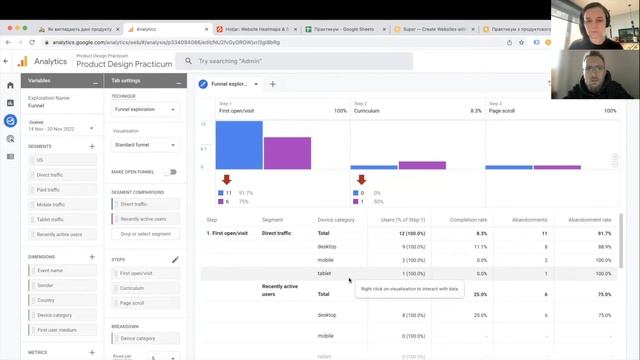Image resolution: width=640 pixels, height=360 pixels.
Task: Select the Paid traffic segment
Action: click(x=62, y=190)
